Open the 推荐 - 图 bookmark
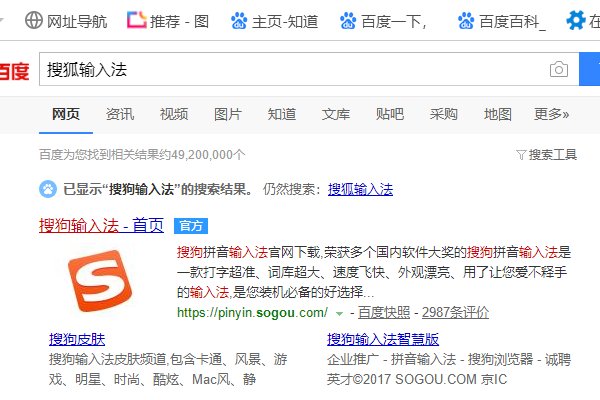This screenshot has height=400, width=600. point(168,21)
